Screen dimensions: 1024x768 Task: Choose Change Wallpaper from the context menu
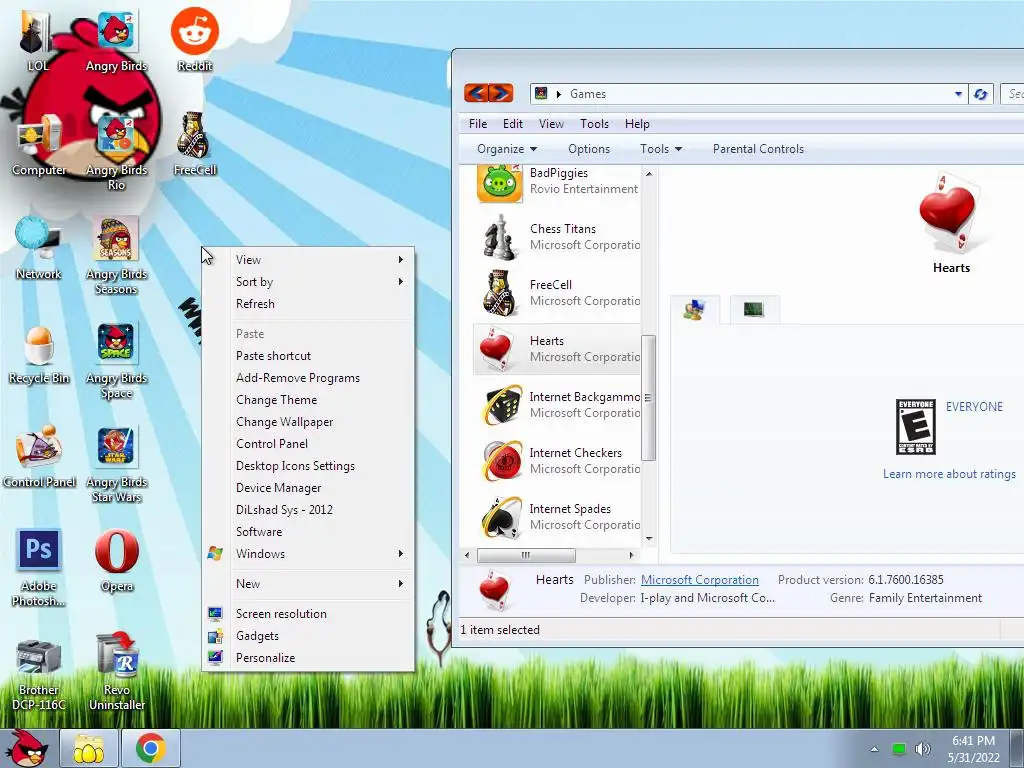(x=308, y=422)
